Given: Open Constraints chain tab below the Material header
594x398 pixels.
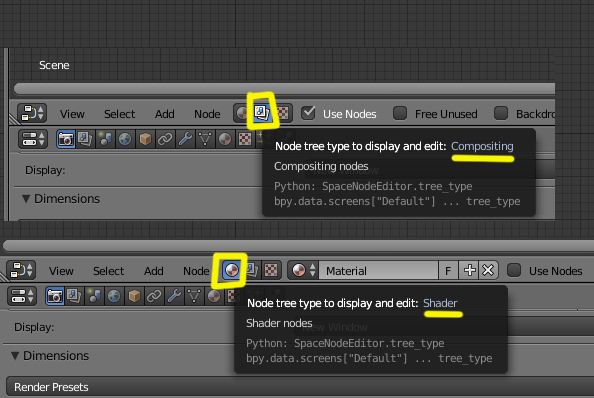Looking at the screenshot, I should pos(154,296).
